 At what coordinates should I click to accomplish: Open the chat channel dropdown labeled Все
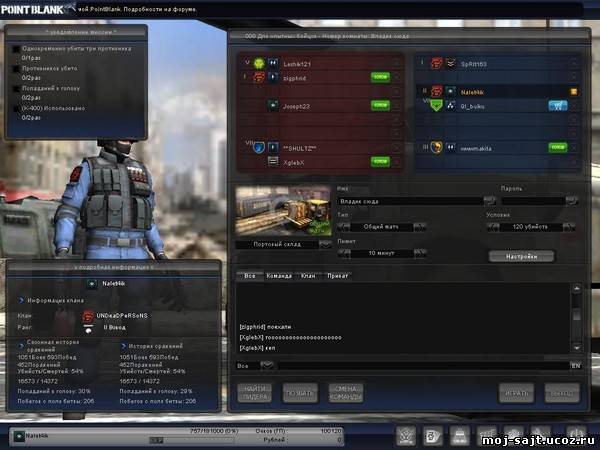(267, 365)
